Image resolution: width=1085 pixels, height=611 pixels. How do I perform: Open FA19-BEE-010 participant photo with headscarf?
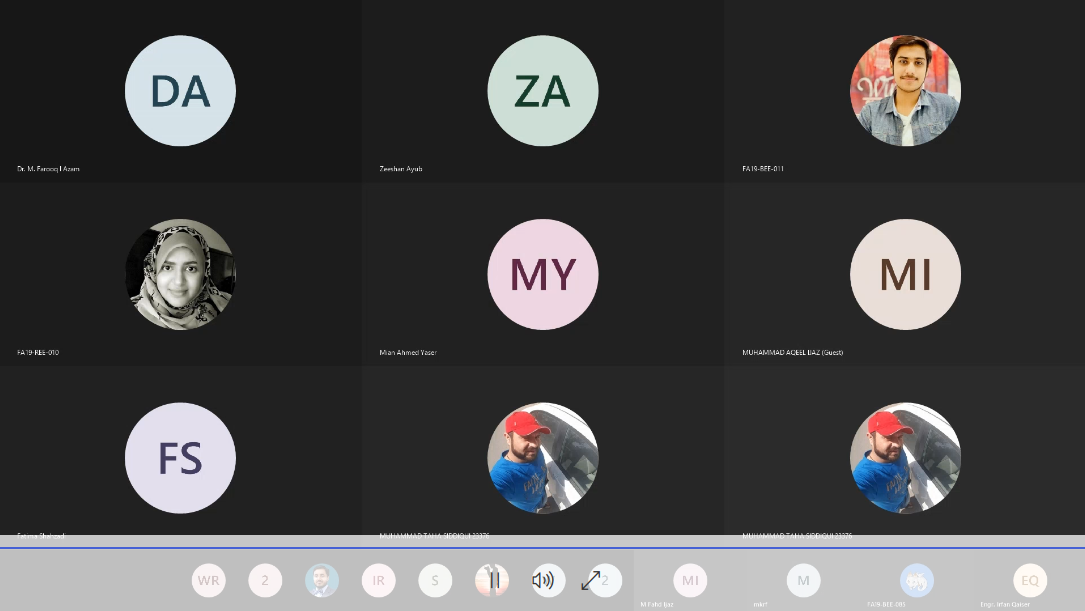[x=180, y=274]
